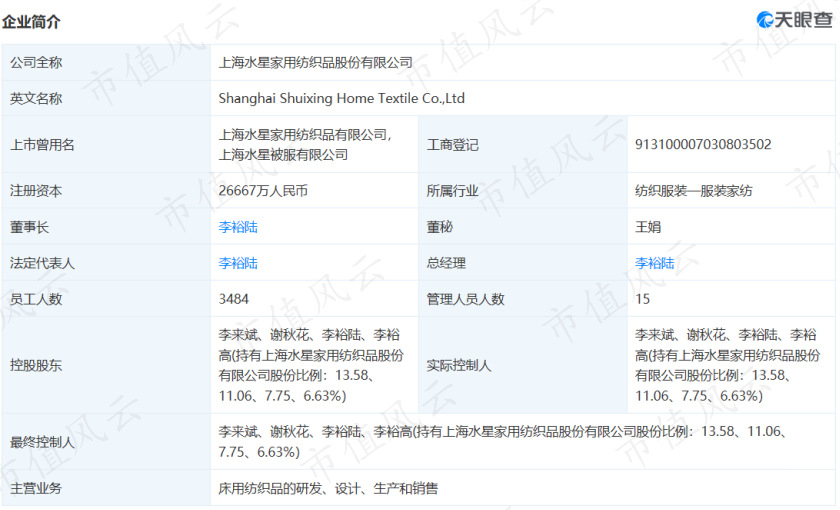Open 李裕陆 link in 总经理 row
The height and width of the screenshot is (510, 840).
pyautogui.click(x=655, y=263)
